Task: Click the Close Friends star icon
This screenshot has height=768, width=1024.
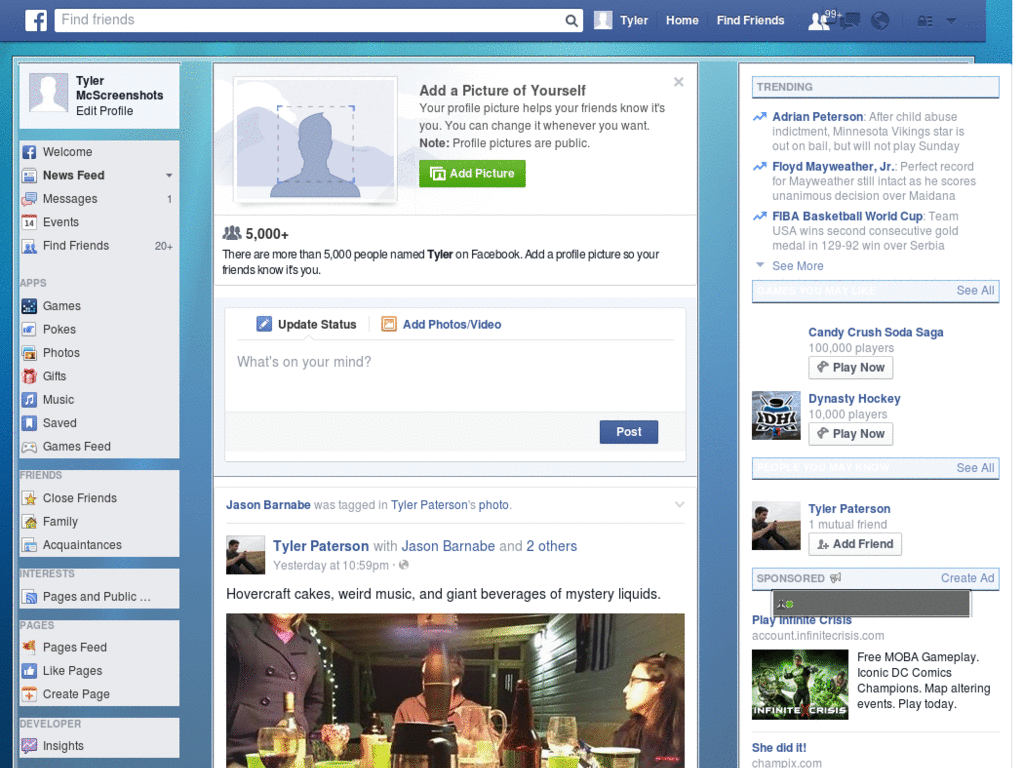Action: coord(29,498)
